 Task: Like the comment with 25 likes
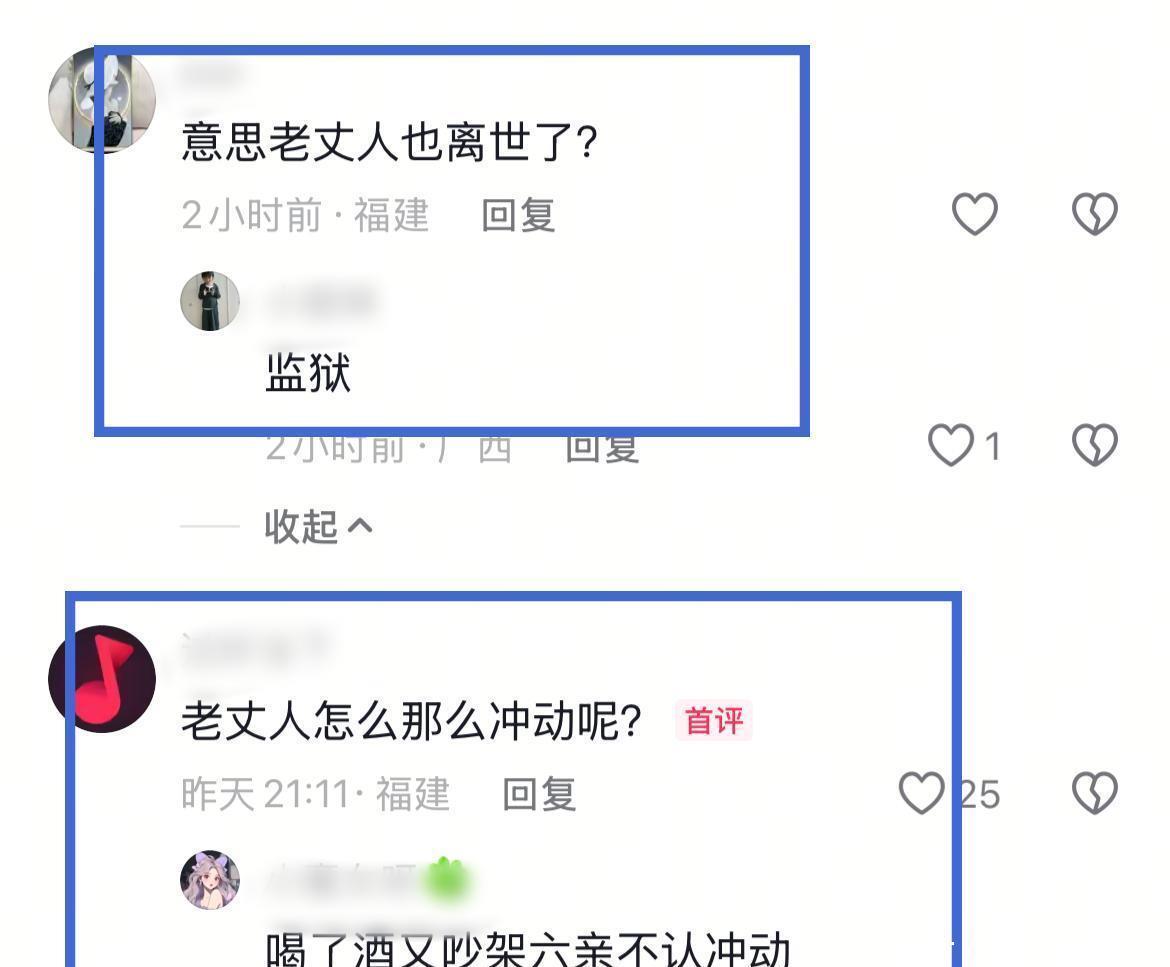point(922,792)
